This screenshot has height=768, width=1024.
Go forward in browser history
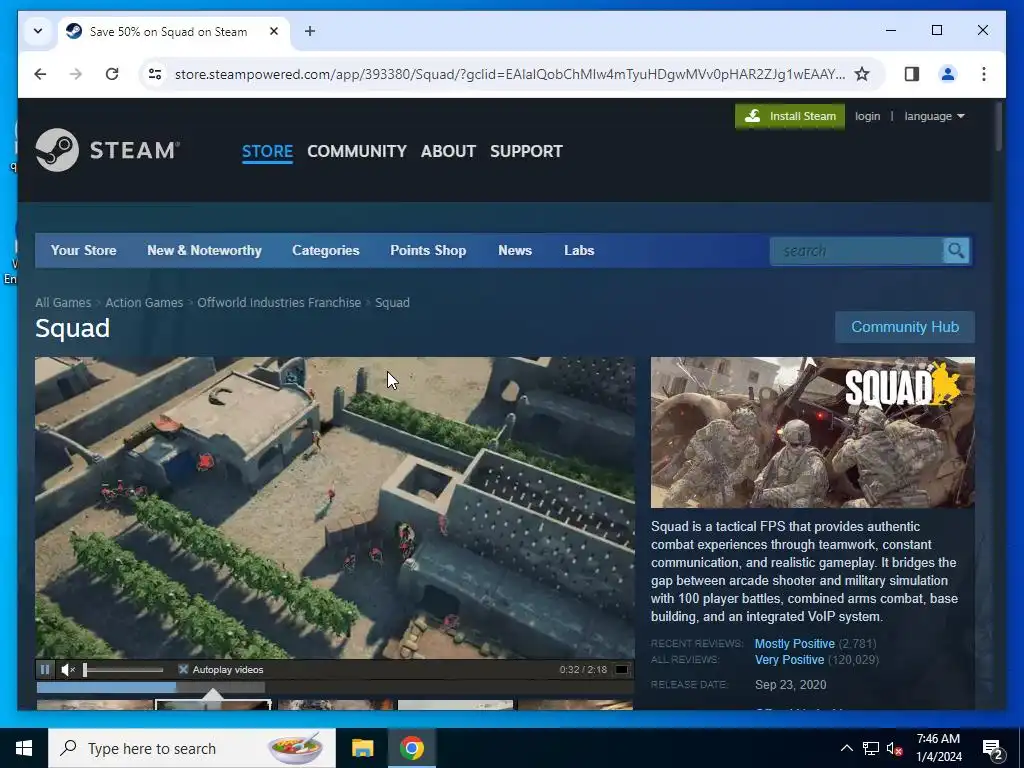[x=76, y=74]
